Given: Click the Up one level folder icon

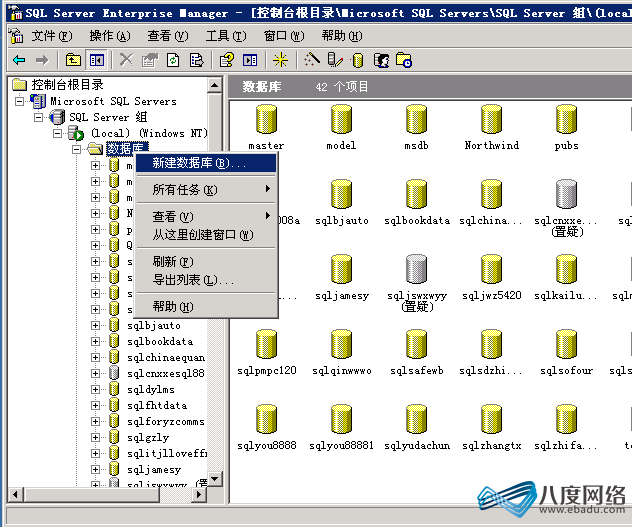Looking at the screenshot, I should coord(73,60).
